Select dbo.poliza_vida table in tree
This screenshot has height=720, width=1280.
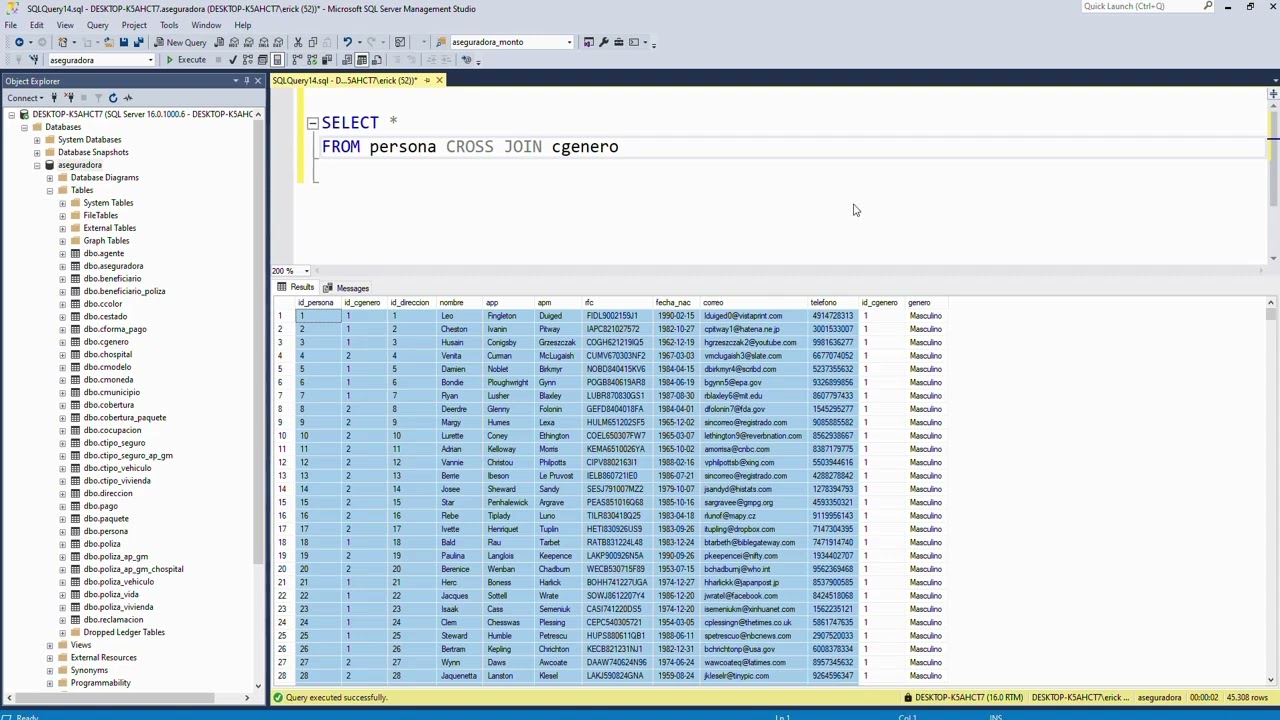click(x=111, y=594)
